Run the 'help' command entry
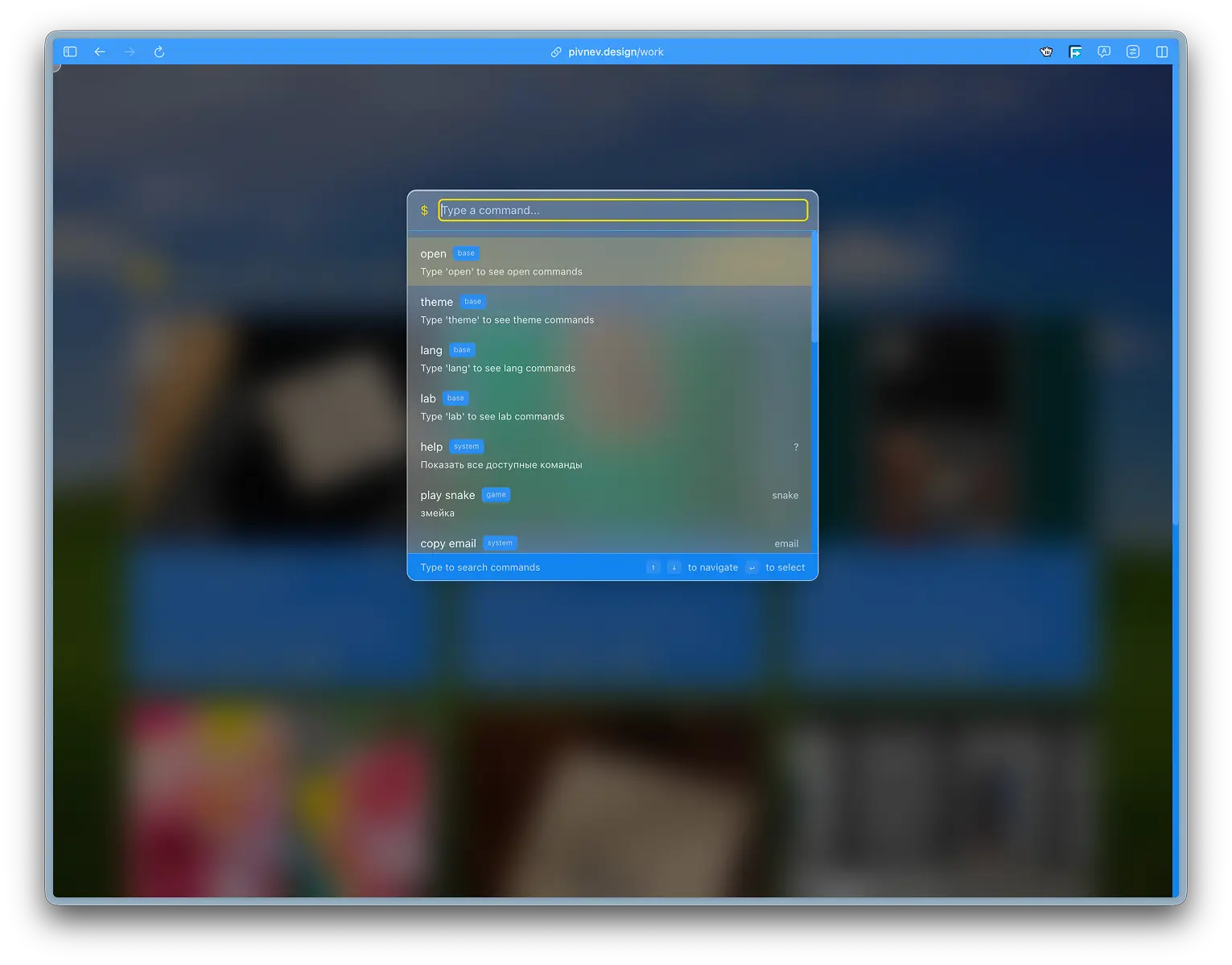The height and width of the screenshot is (965, 1232). [609, 455]
